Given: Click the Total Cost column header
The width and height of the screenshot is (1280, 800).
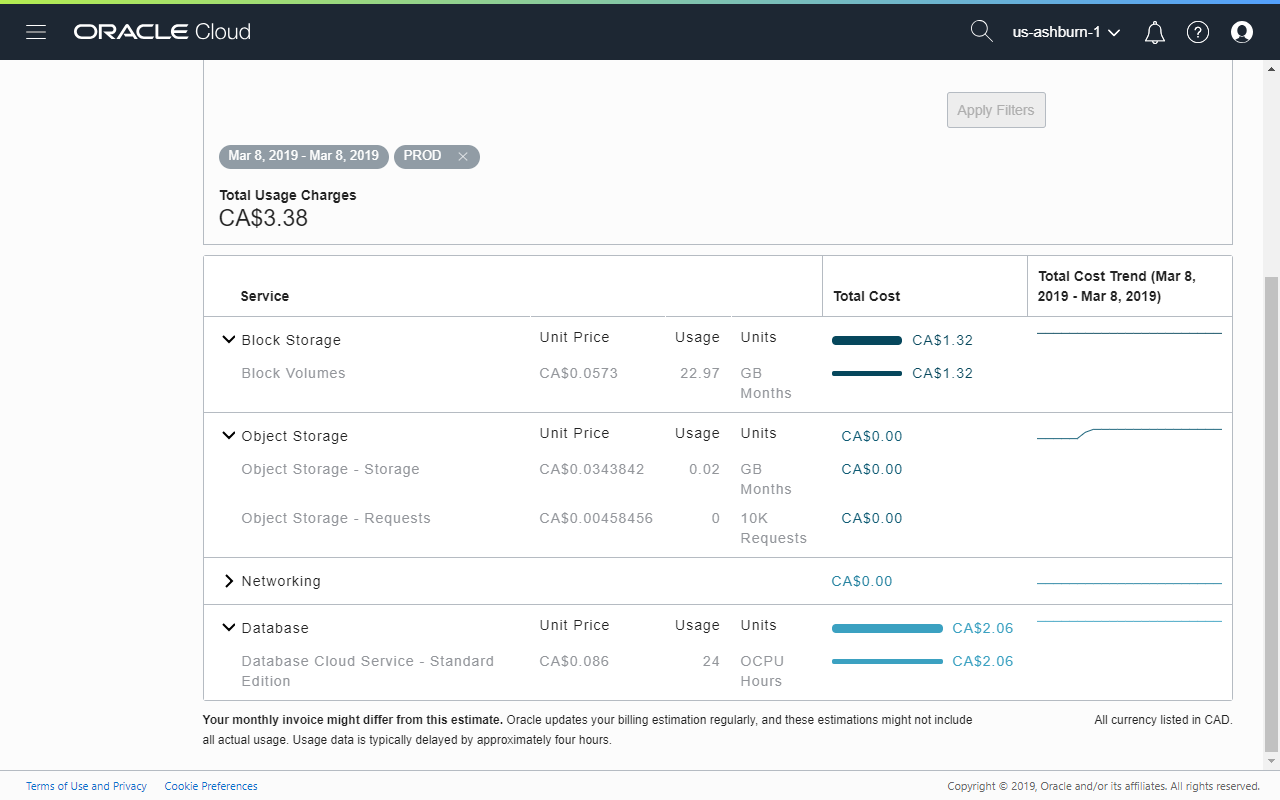Looking at the screenshot, I should tap(867, 296).
